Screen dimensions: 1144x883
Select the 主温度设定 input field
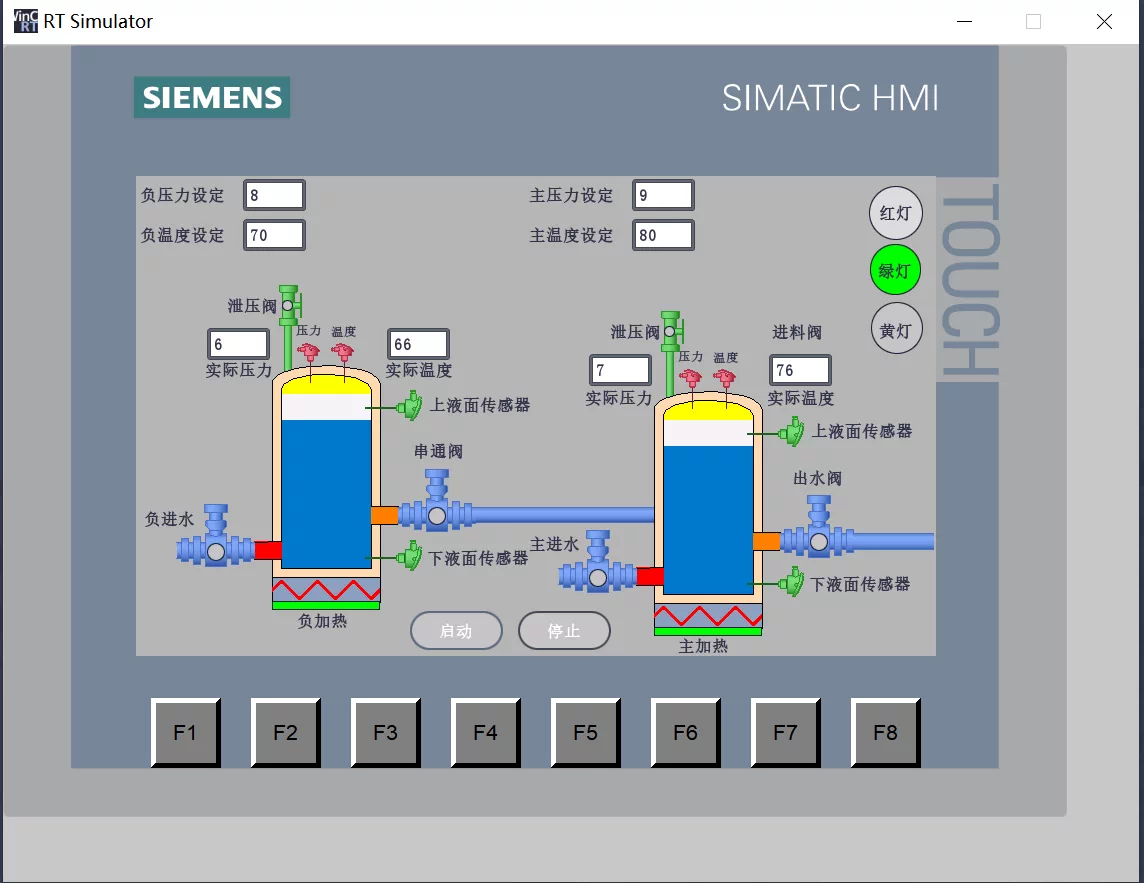point(663,235)
